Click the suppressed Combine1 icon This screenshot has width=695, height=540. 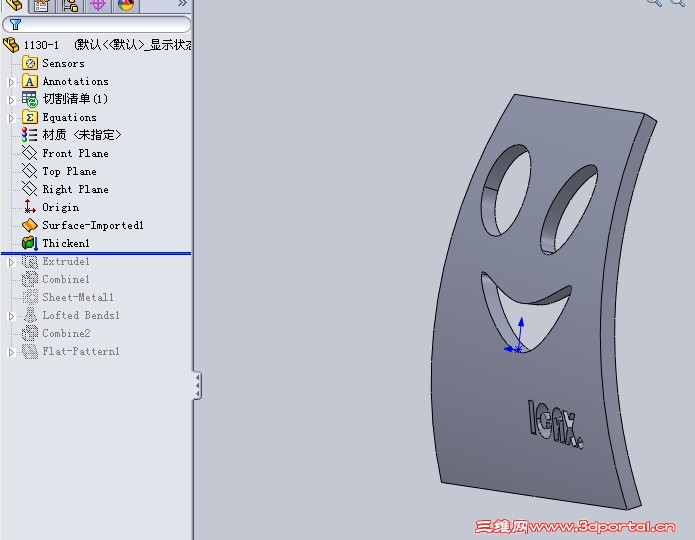pos(30,279)
